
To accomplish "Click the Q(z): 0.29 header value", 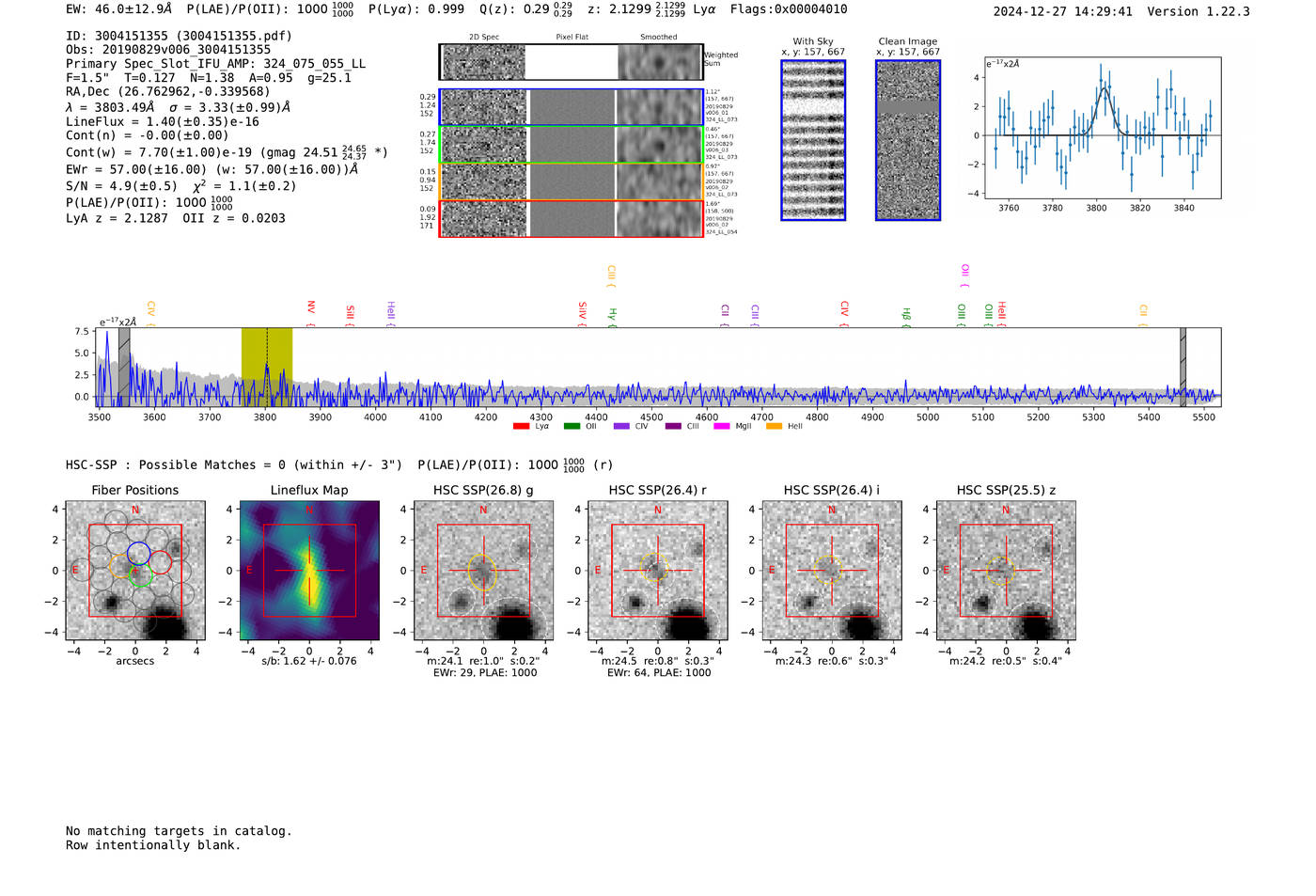I will tap(526, 8).
